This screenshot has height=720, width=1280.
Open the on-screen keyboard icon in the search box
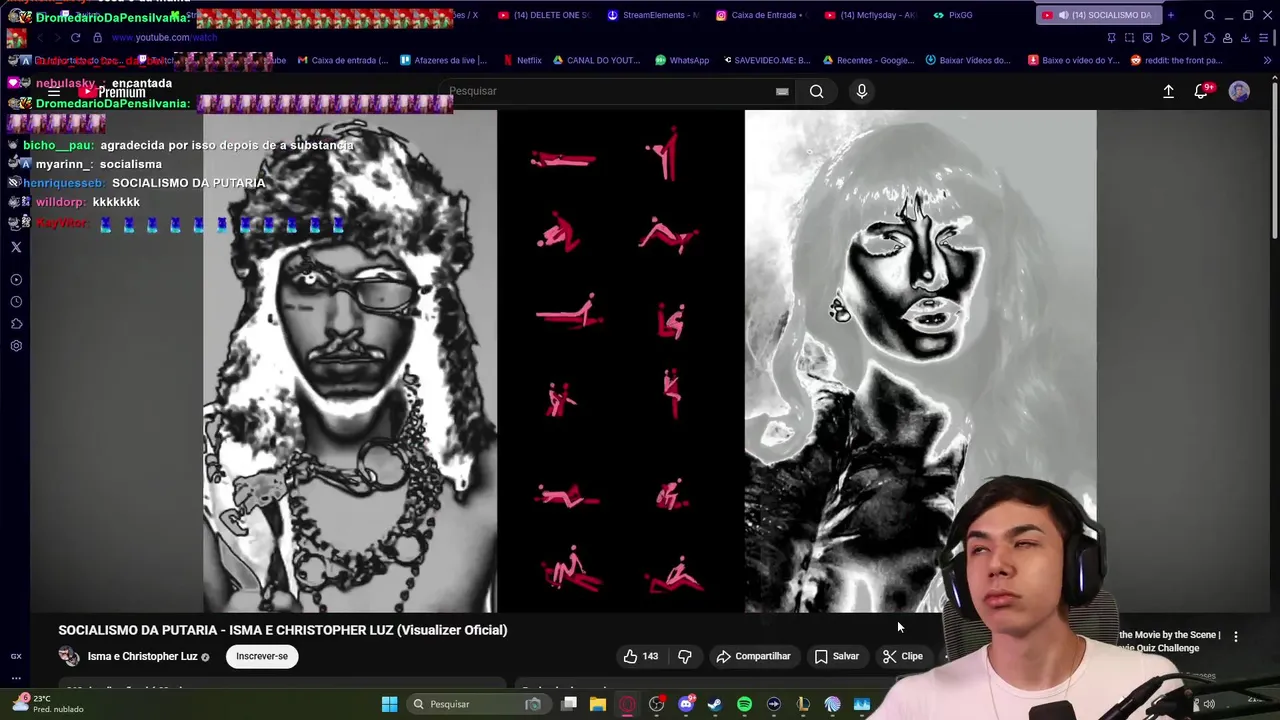click(782, 91)
